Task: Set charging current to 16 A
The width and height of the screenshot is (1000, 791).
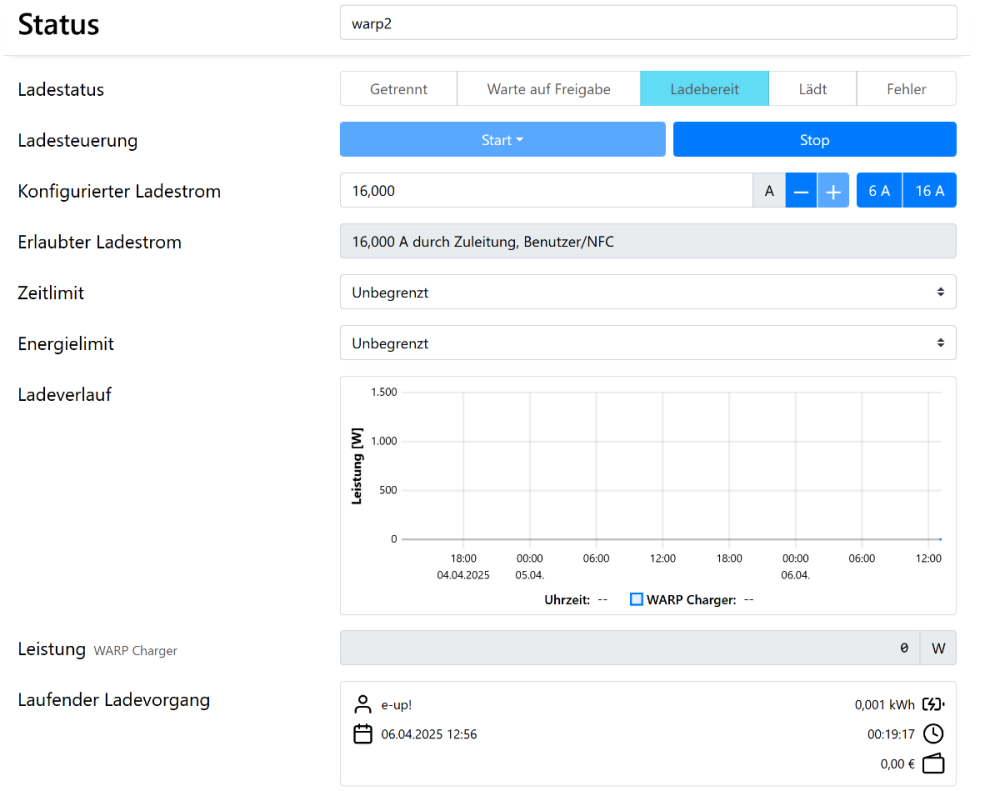Action: coord(929,191)
